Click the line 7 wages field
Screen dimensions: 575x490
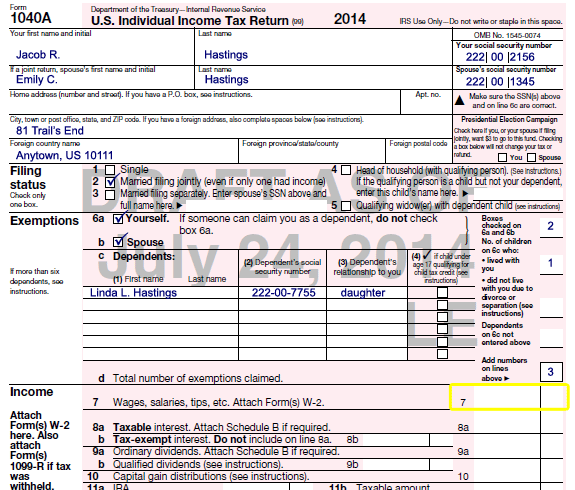(x=507, y=397)
